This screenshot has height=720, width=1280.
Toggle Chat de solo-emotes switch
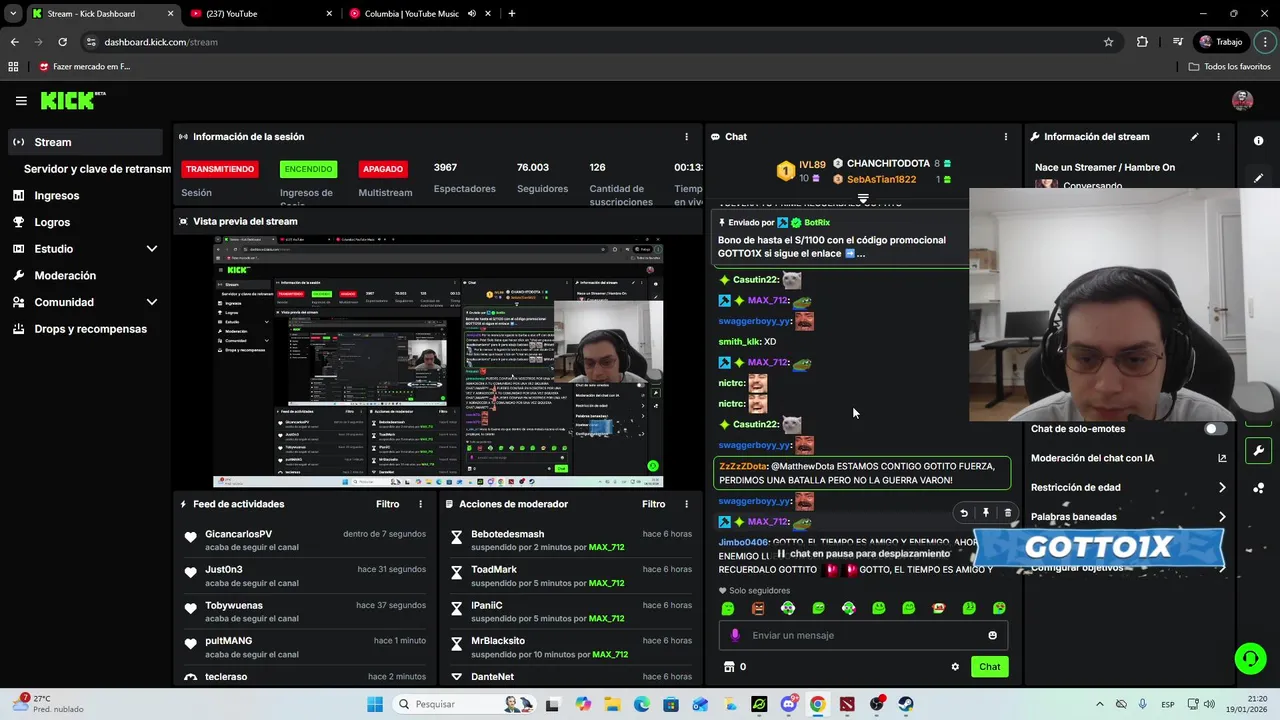[1214, 429]
